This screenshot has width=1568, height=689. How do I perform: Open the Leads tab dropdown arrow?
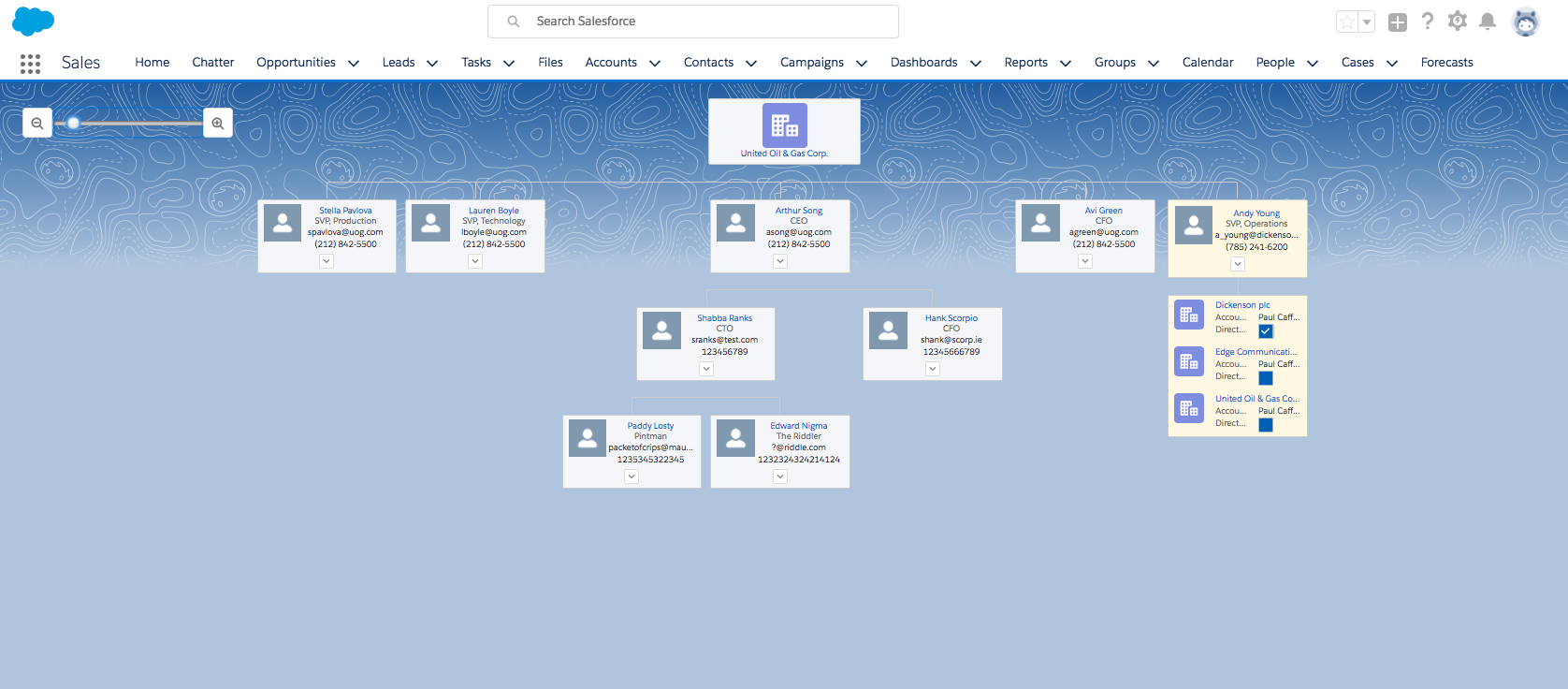pos(432,63)
